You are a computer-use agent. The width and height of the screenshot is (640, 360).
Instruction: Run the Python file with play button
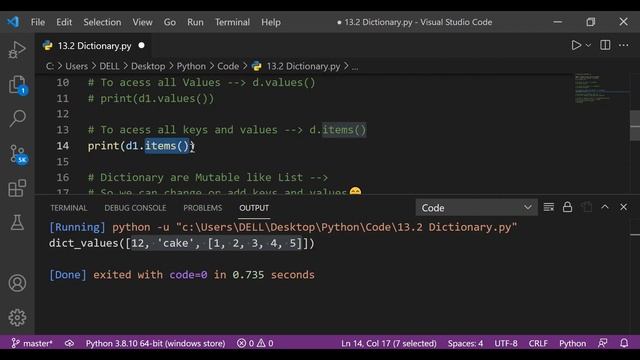coord(576,45)
